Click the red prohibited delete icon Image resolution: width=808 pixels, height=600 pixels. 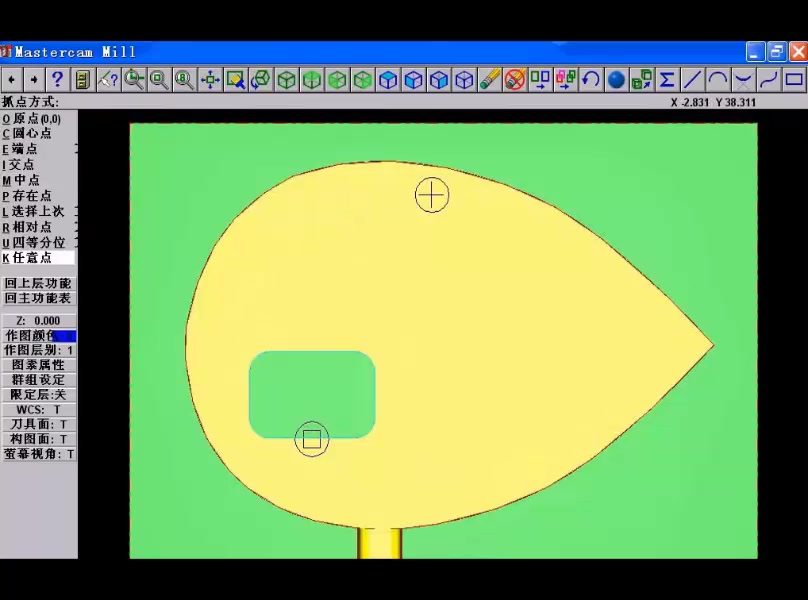(x=515, y=80)
